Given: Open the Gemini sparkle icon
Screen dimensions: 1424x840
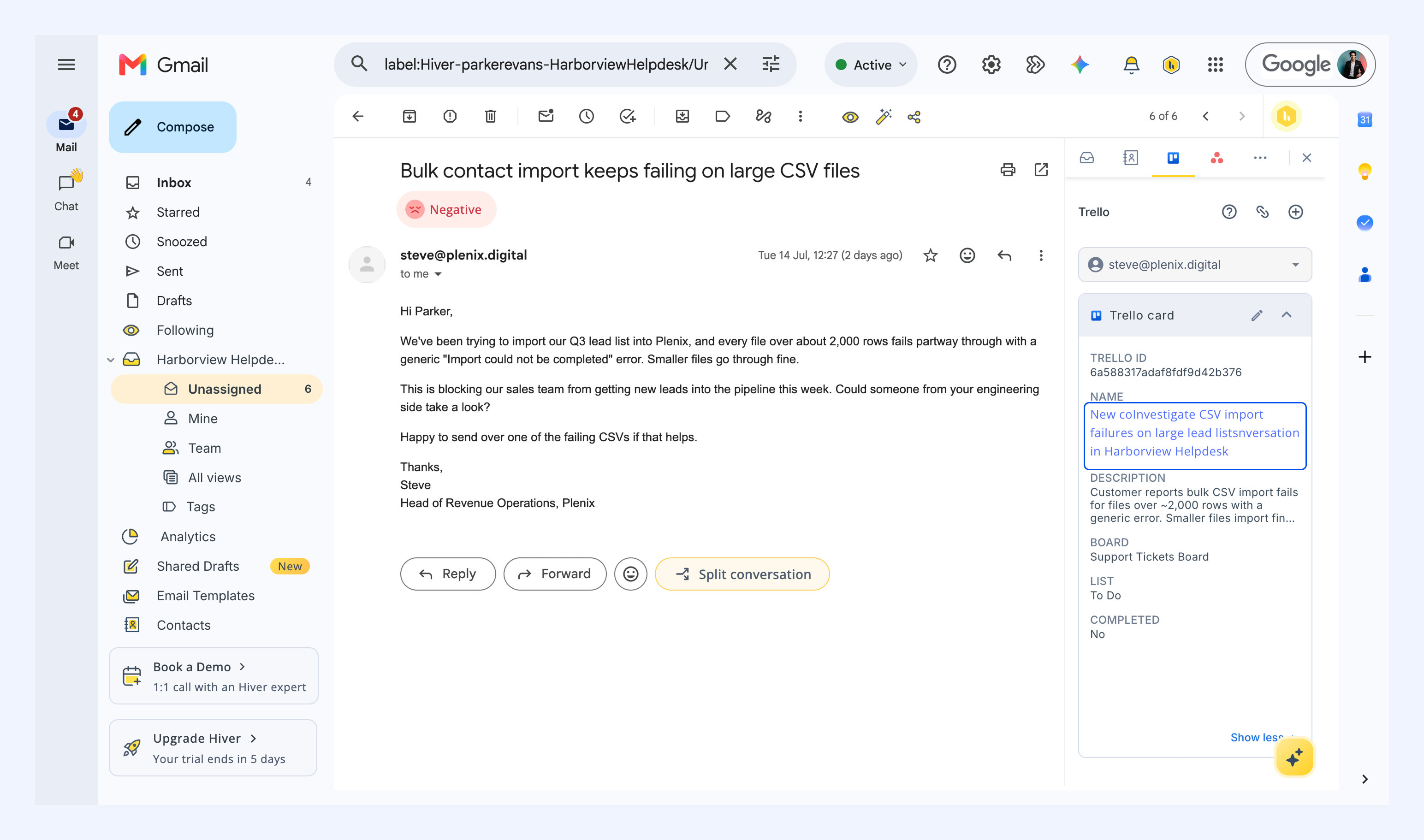Looking at the screenshot, I should click(1080, 65).
